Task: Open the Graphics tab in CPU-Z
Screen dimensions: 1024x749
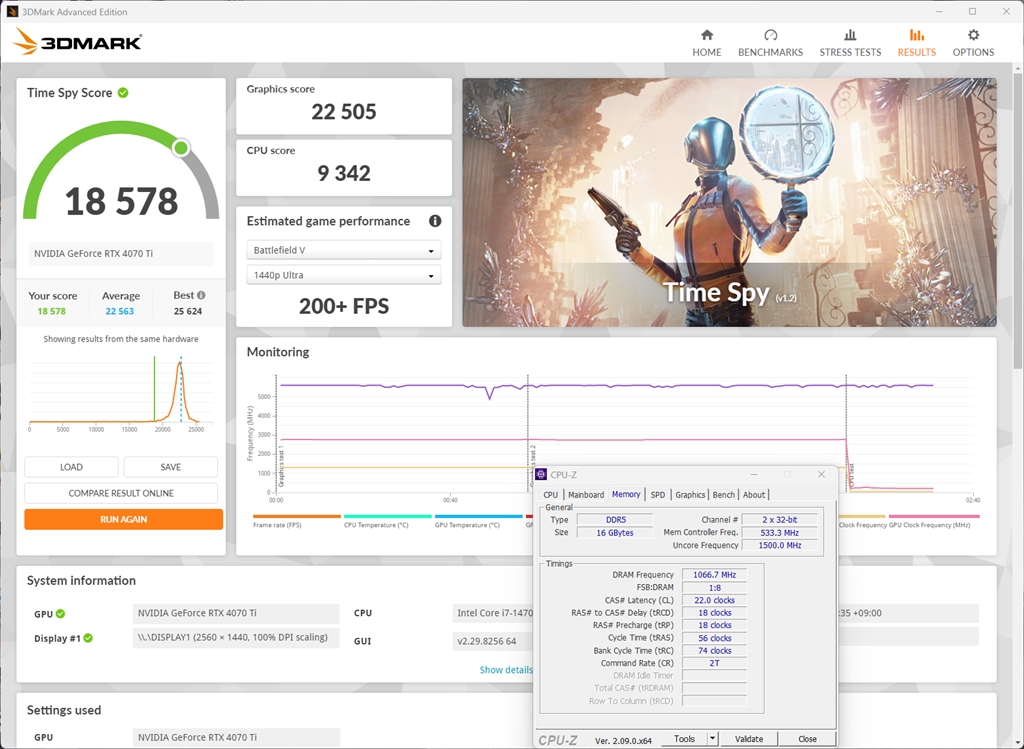Action: (x=690, y=495)
